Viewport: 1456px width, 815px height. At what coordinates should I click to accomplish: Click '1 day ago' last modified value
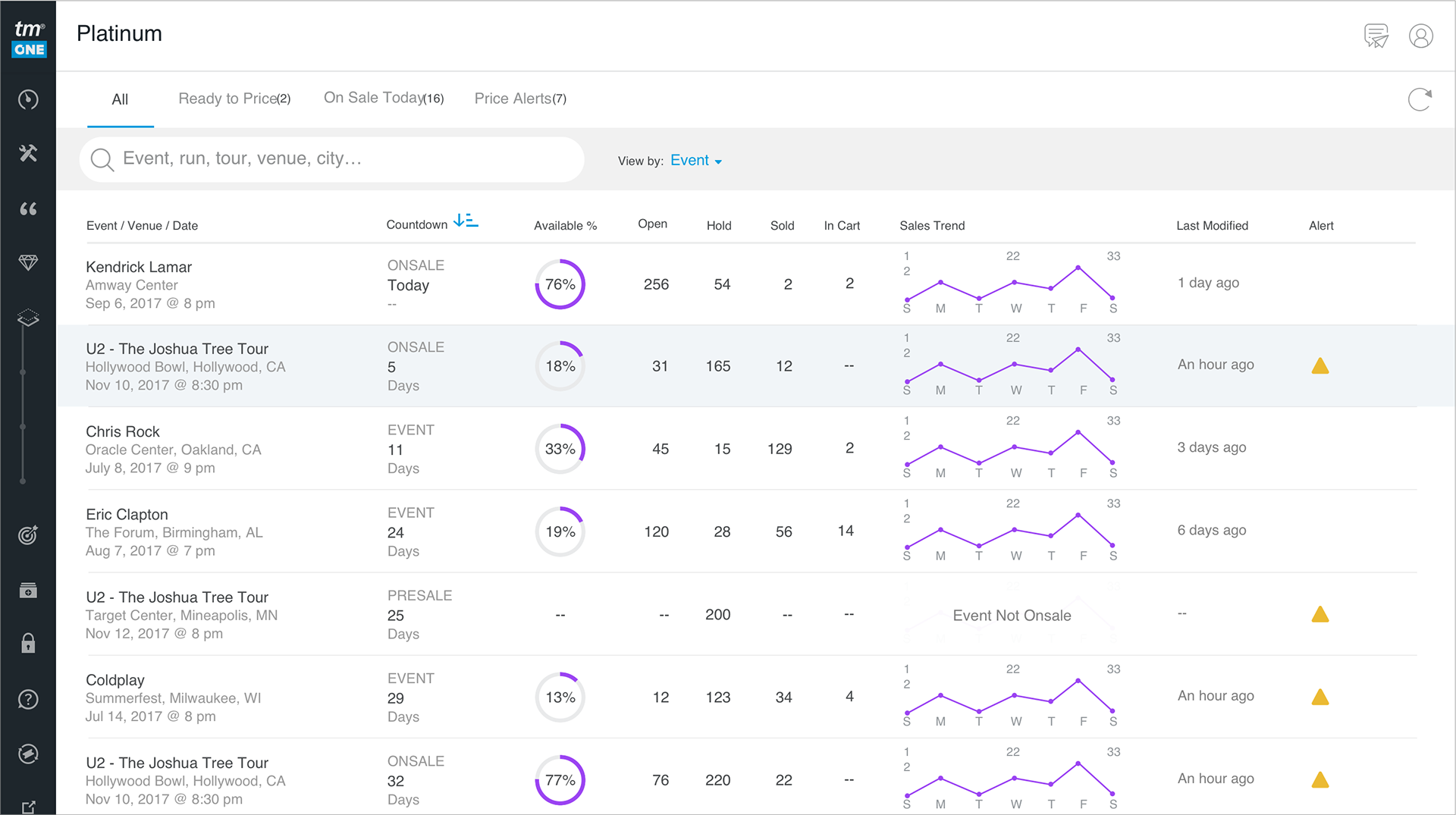[1208, 283]
